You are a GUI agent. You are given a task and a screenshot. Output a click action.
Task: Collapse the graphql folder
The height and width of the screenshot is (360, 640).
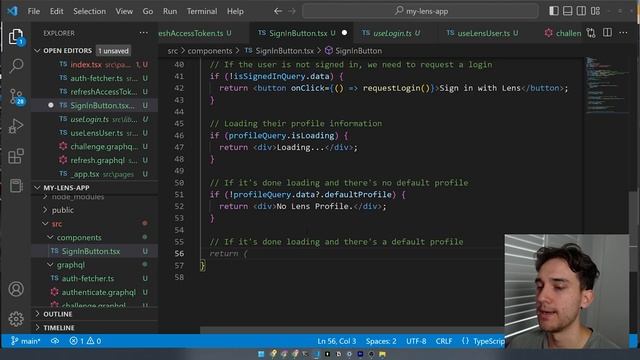pyautogui.click(x=71, y=264)
